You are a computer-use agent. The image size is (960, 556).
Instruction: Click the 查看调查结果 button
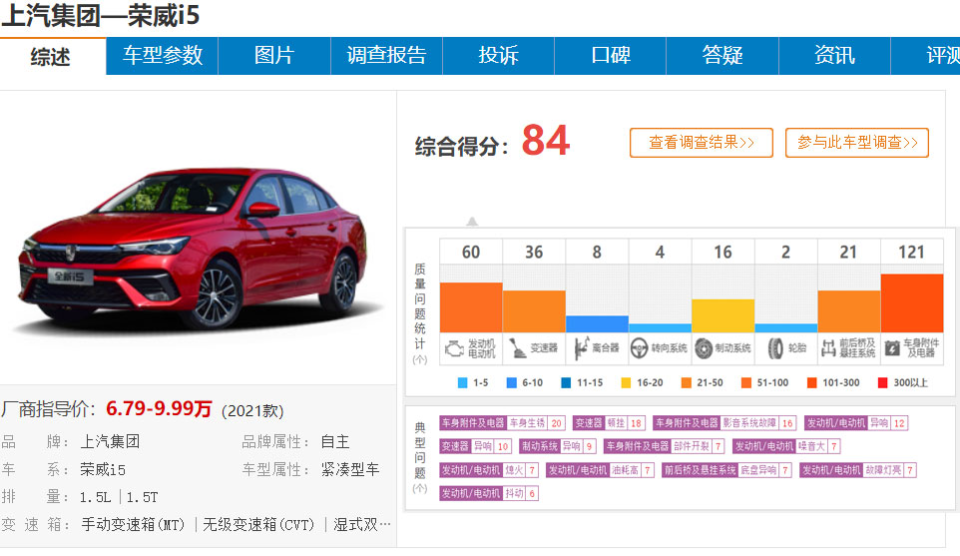pos(701,143)
